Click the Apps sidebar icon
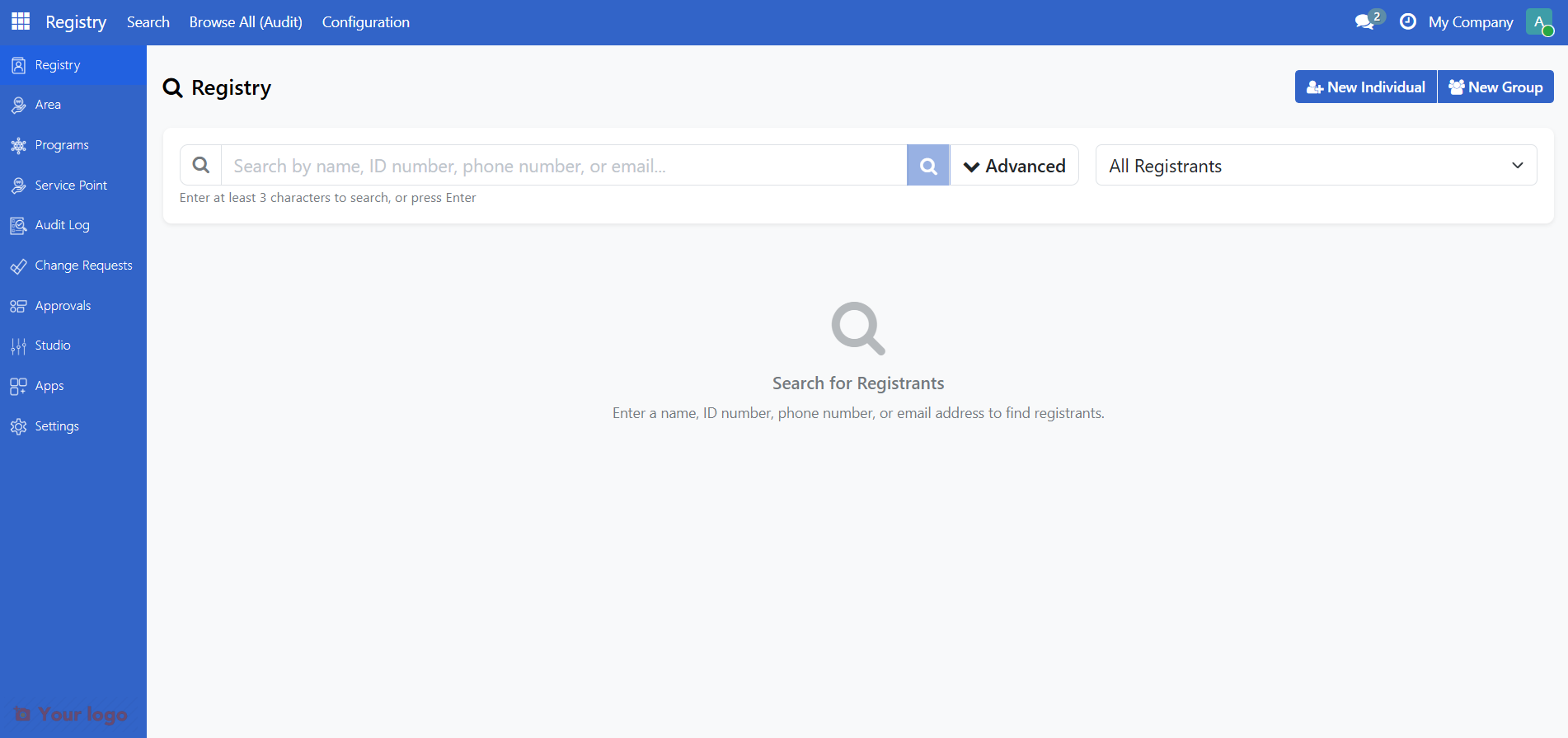This screenshot has height=738, width=1568. [x=18, y=386]
